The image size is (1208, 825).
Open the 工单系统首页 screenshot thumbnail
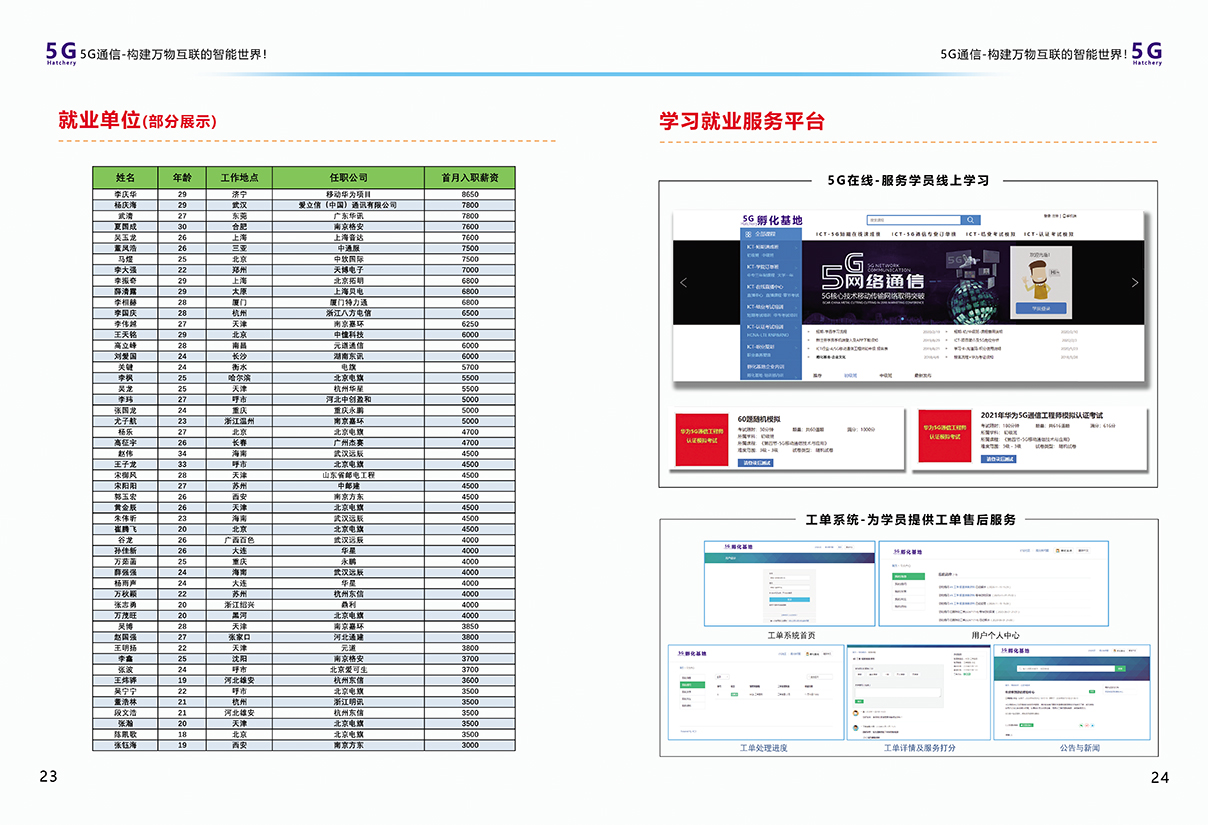tap(790, 584)
